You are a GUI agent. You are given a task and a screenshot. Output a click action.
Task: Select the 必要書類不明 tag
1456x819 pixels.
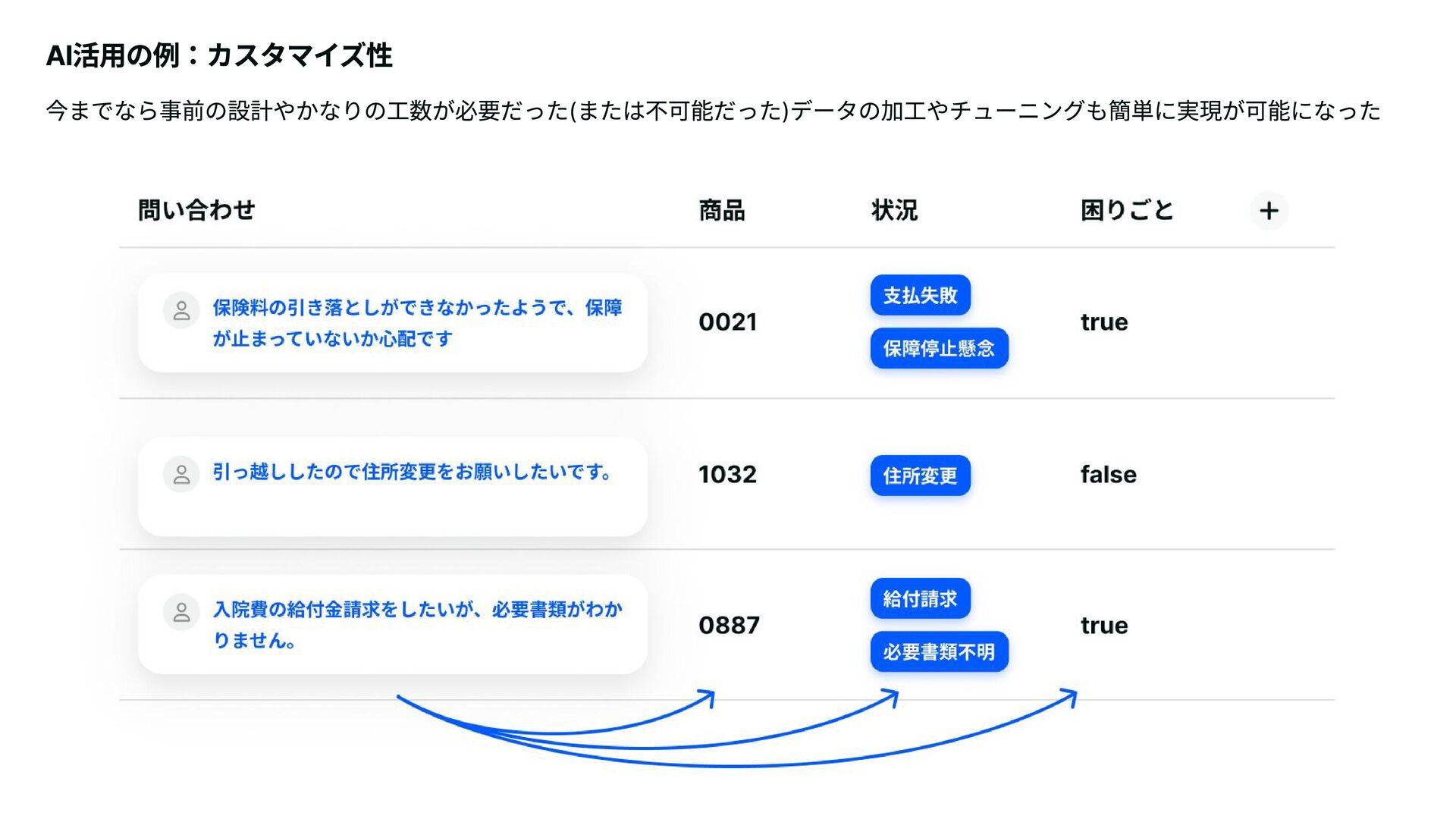click(x=939, y=651)
